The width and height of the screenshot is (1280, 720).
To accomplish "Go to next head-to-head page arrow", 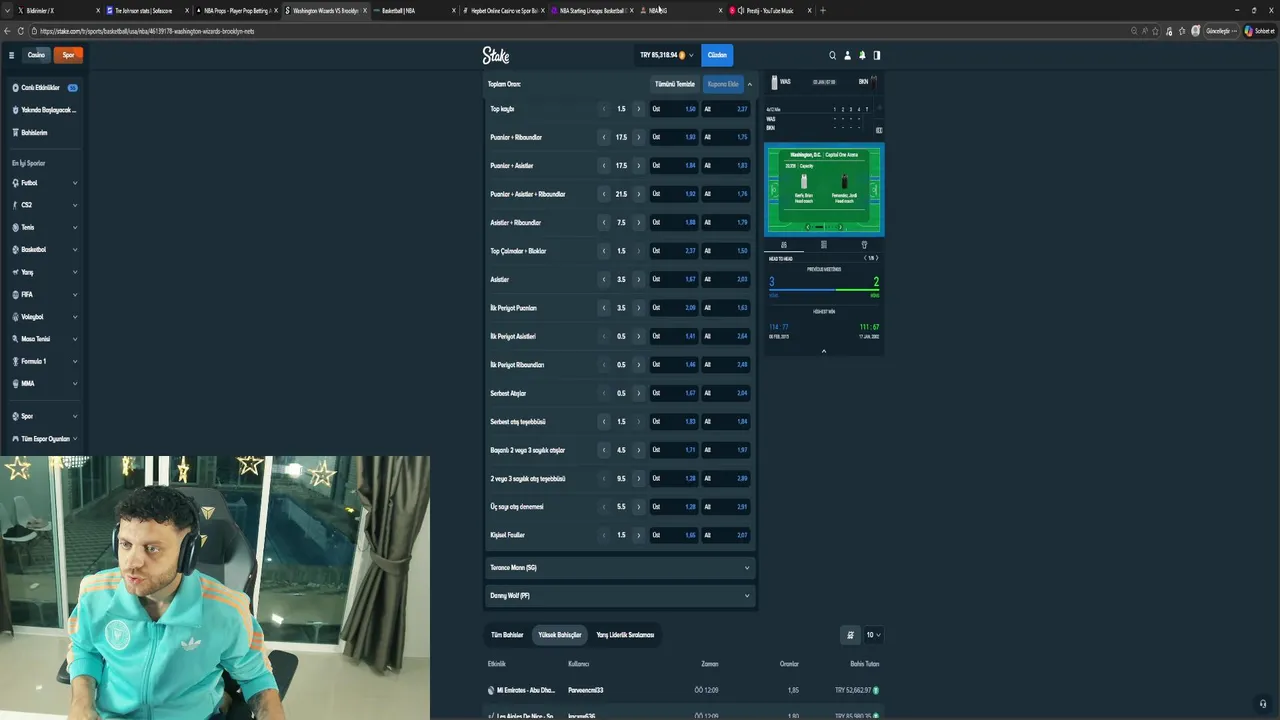I will 877,258.
